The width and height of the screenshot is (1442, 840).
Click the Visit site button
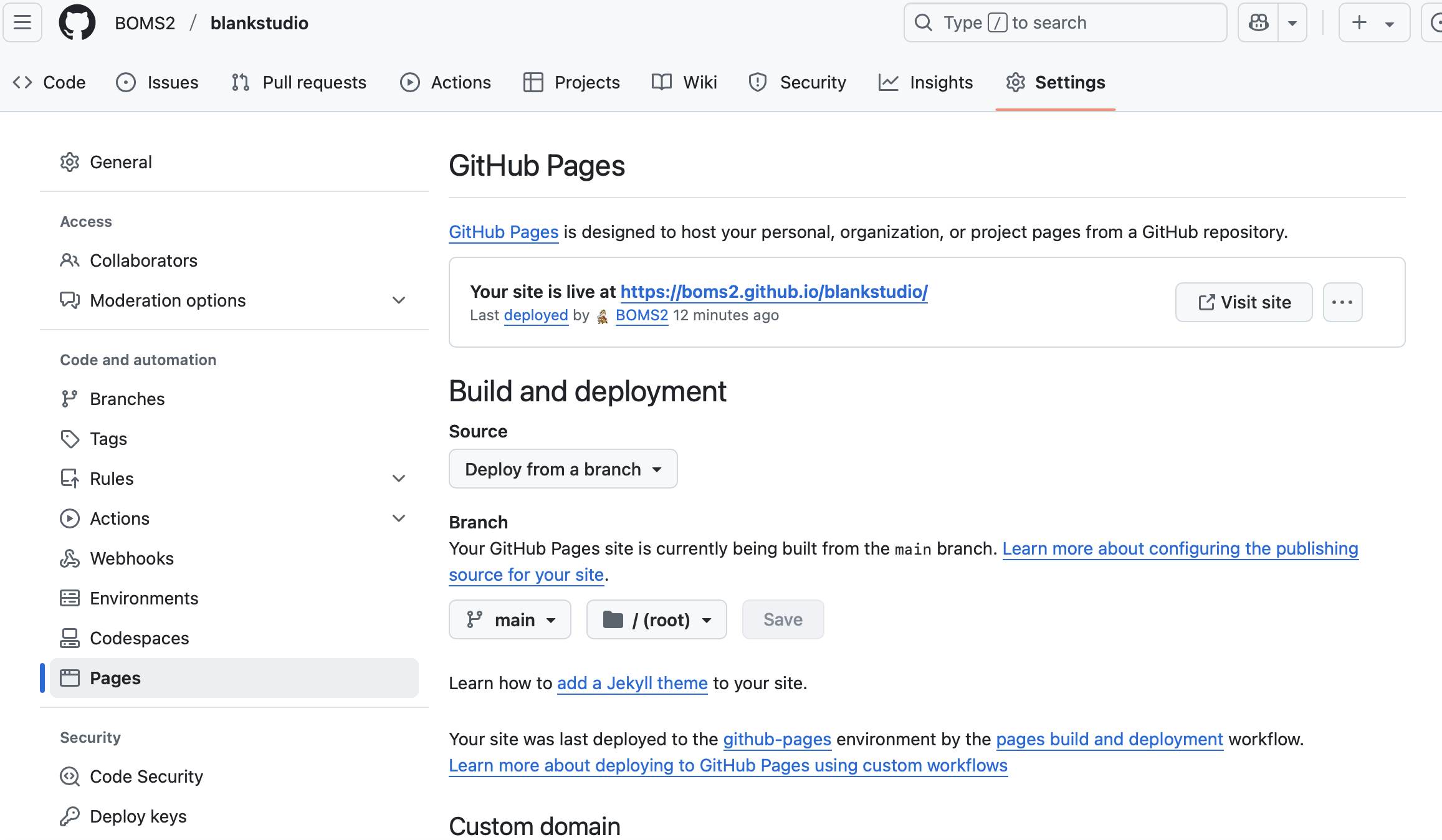click(1244, 302)
